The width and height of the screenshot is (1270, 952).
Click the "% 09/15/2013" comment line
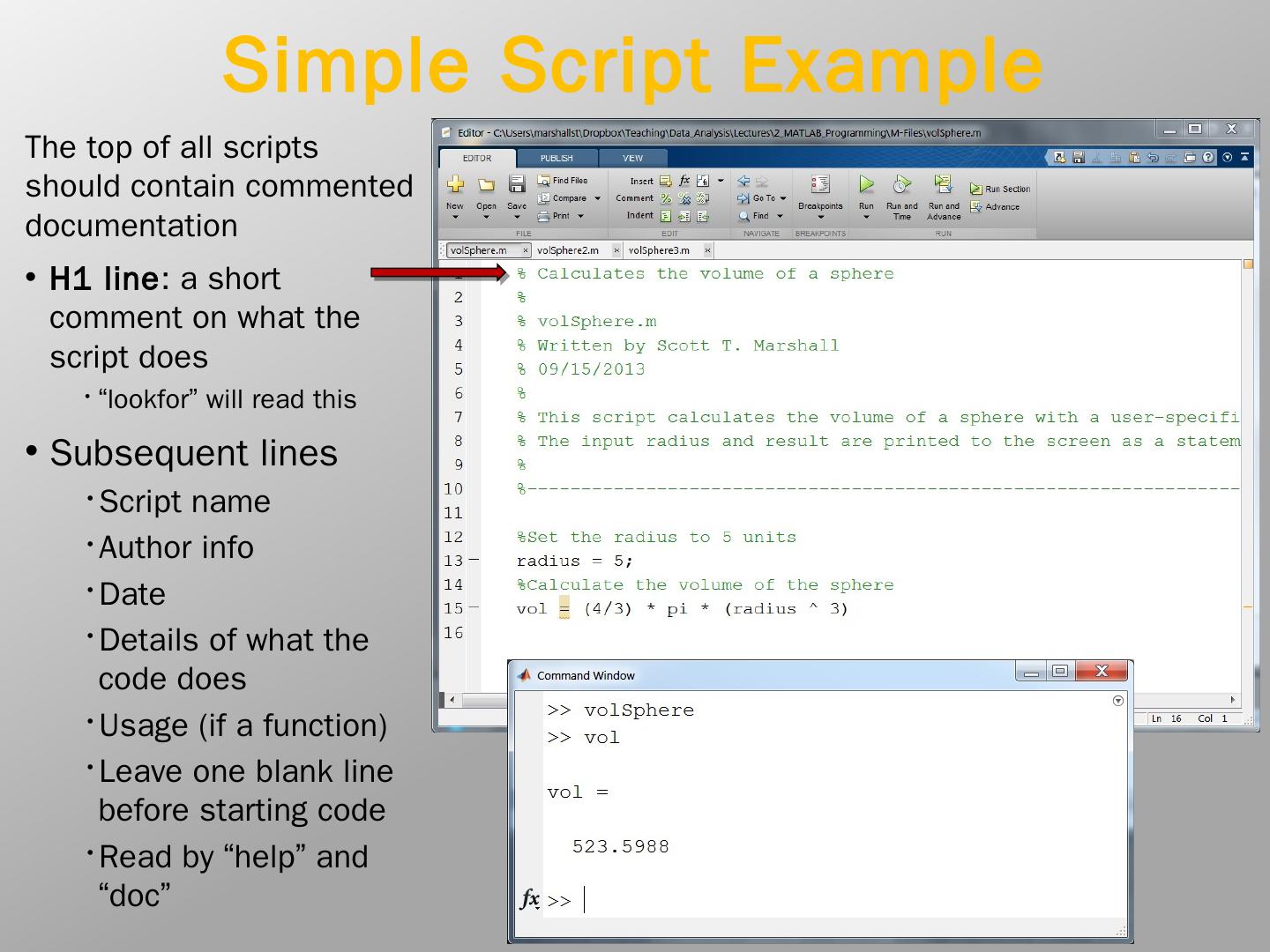(x=581, y=369)
